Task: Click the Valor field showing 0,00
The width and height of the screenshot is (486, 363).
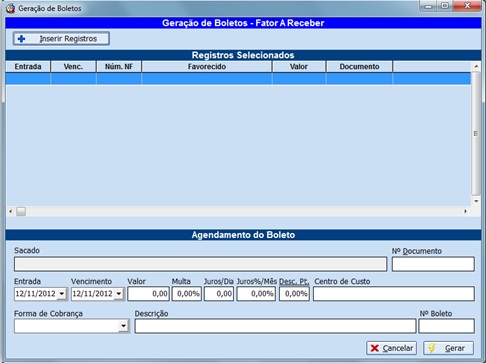Action: click(x=148, y=294)
